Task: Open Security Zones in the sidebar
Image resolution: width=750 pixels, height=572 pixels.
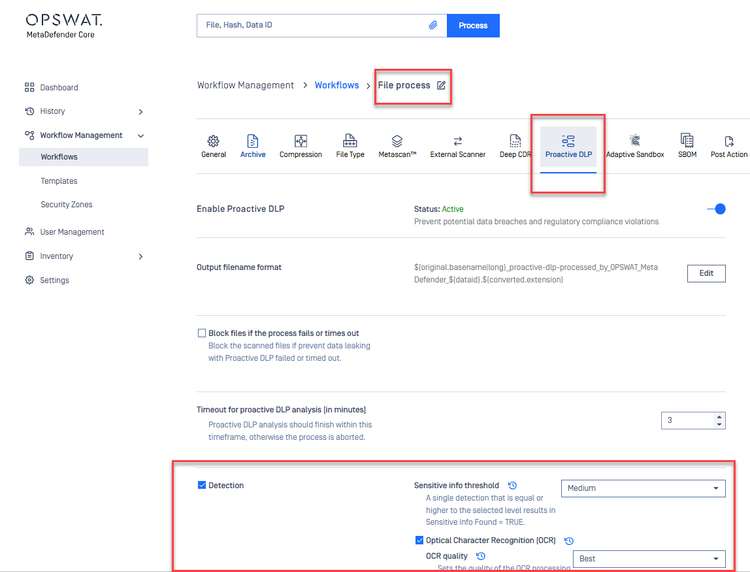Action: click(x=66, y=204)
